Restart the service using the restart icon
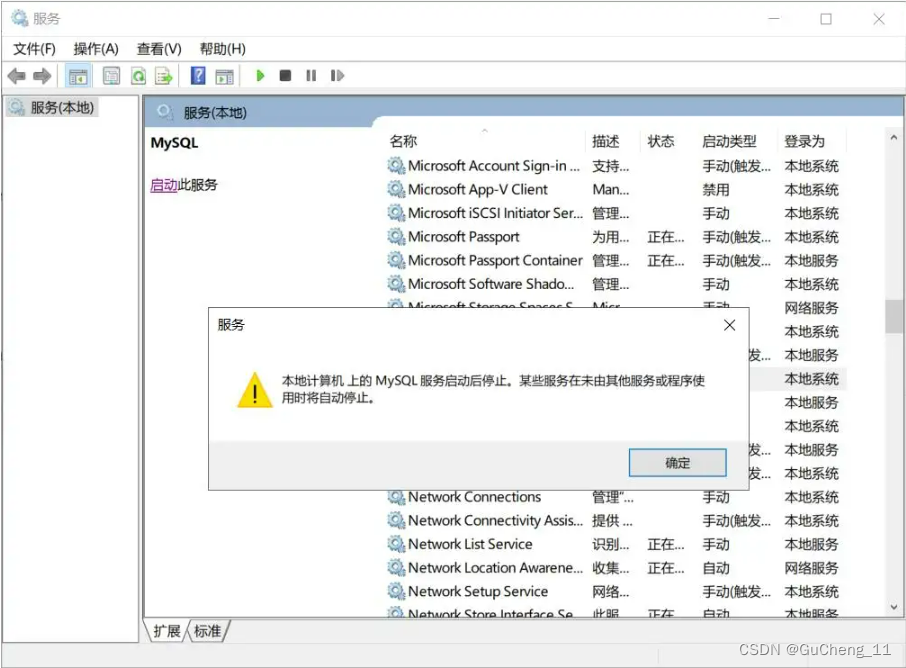 point(337,76)
